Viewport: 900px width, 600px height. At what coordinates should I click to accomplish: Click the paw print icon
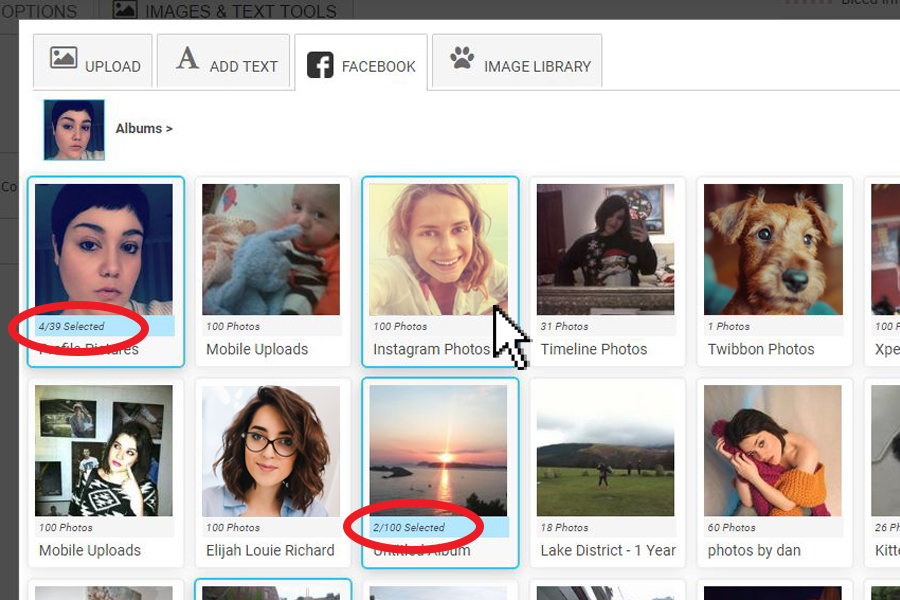tap(462, 58)
